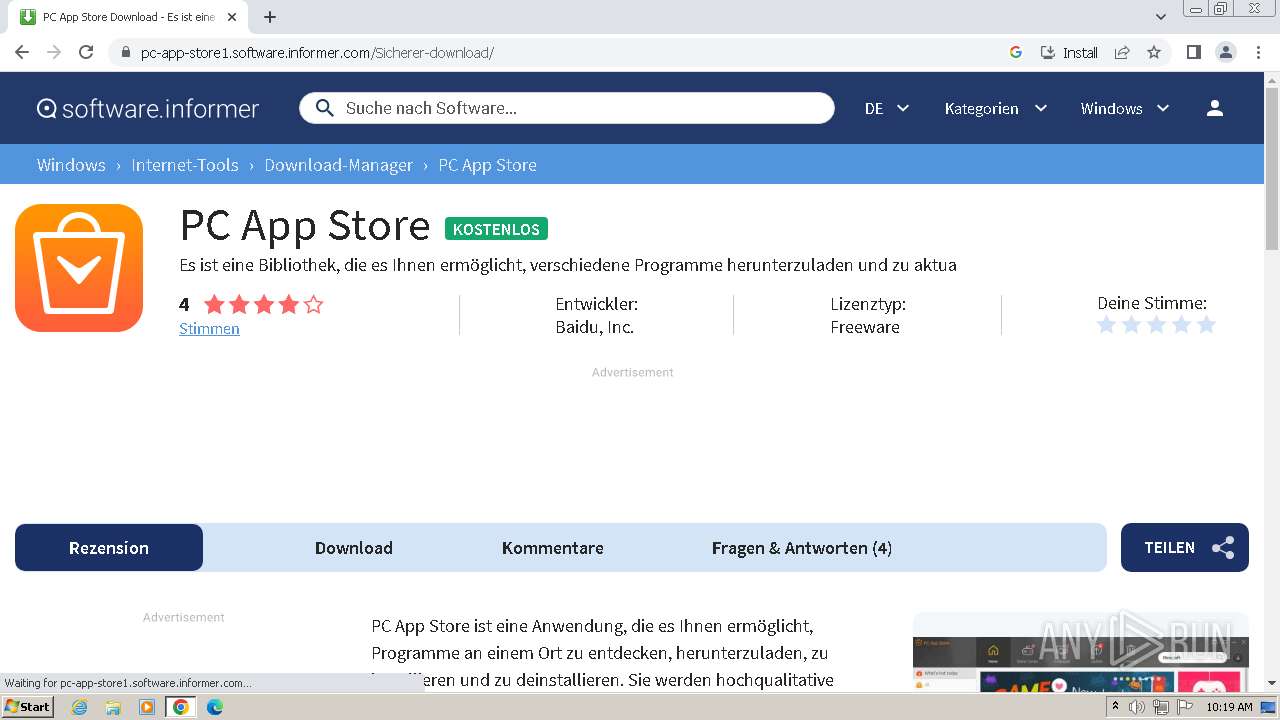The width and height of the screenshot is (1280, 720).
Task: Open the Chrome profile avatar
Action: click(x=1225, y=53)
